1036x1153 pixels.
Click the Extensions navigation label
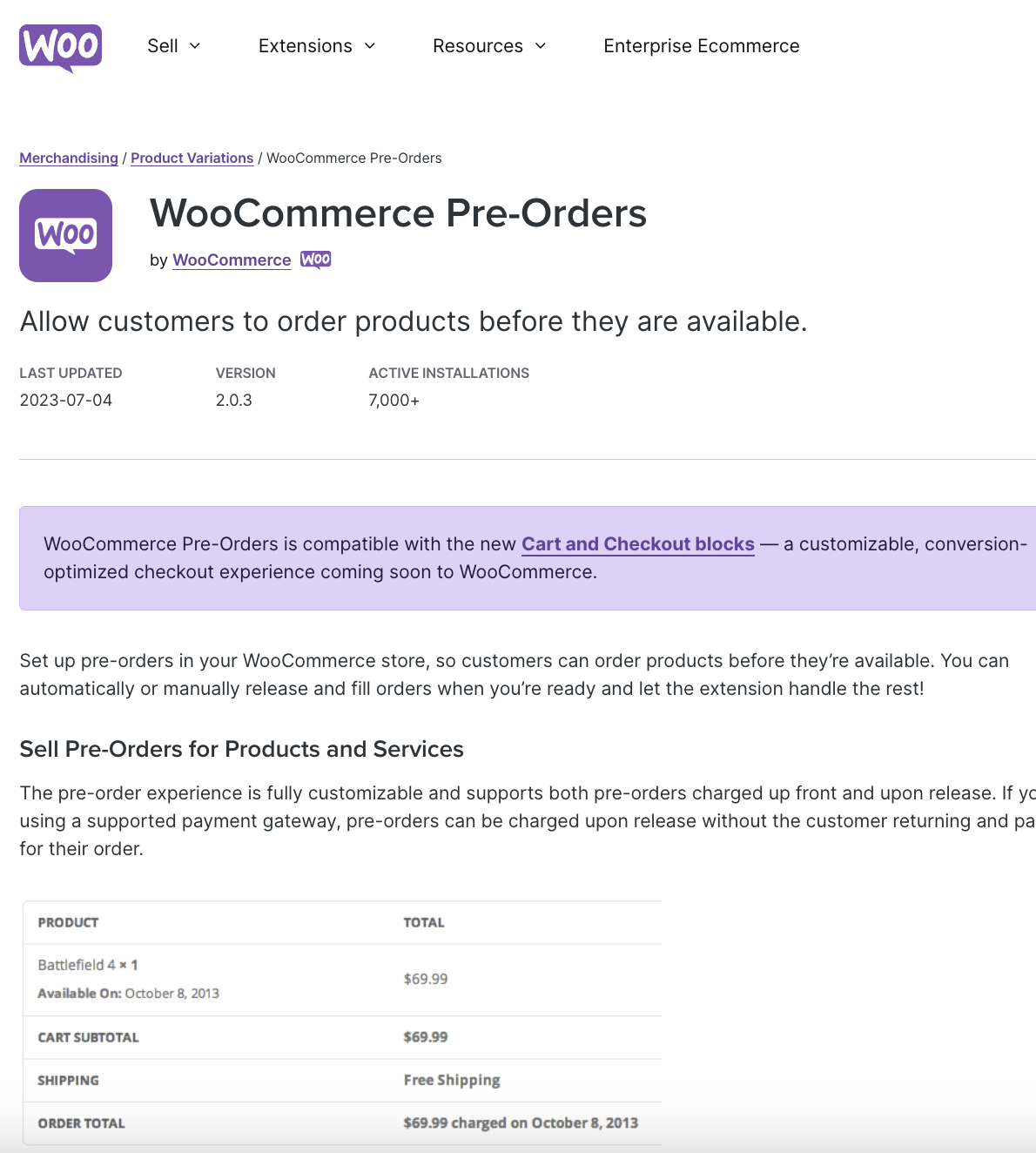pyautogui.click(x=304, y=45)
